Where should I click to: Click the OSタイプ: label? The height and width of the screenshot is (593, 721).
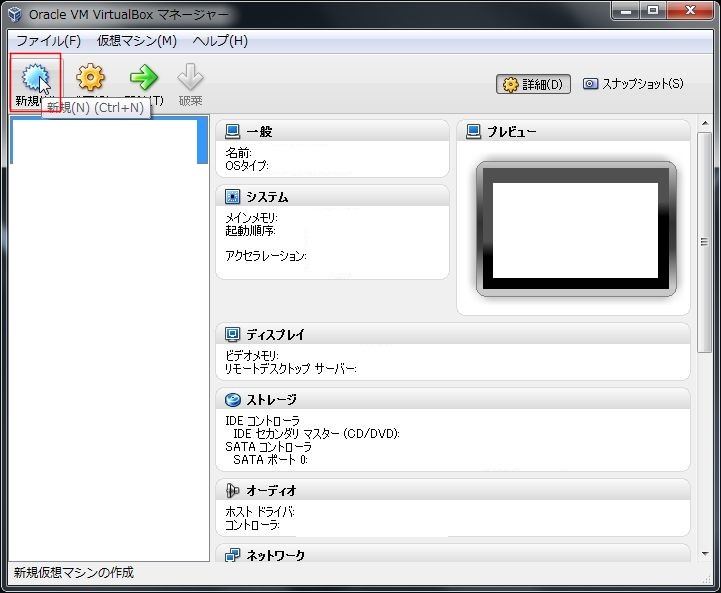[x=247, y=165]
